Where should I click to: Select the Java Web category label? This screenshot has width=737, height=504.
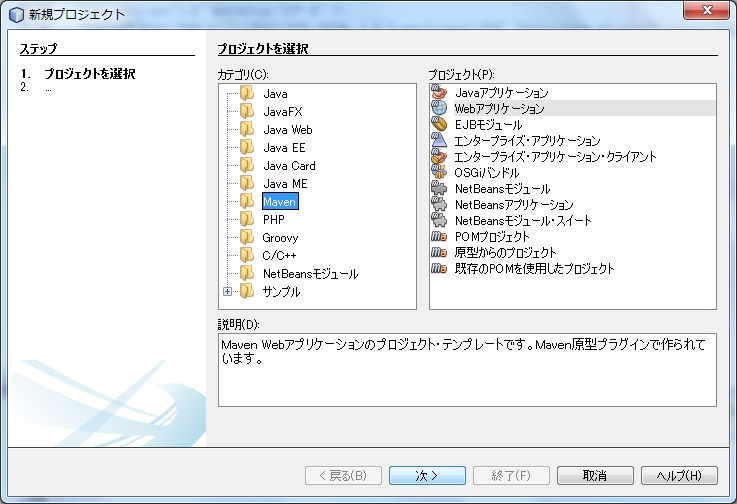[x=288, y=129]
